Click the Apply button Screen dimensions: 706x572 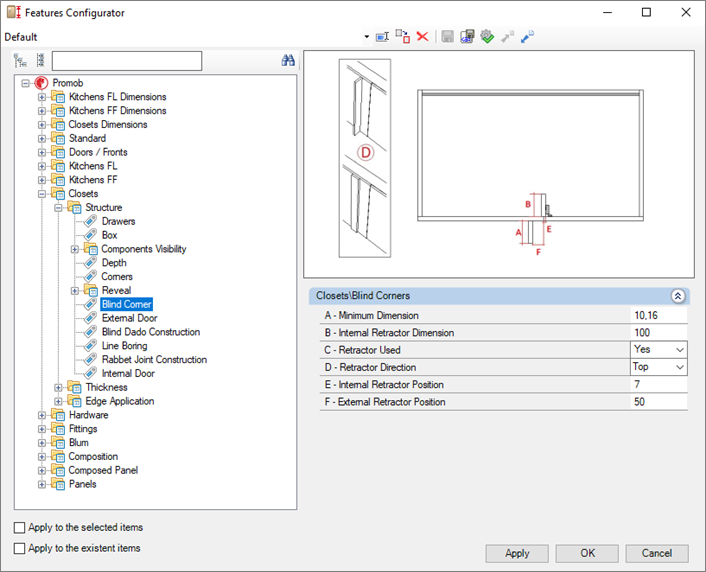point(517,553)
